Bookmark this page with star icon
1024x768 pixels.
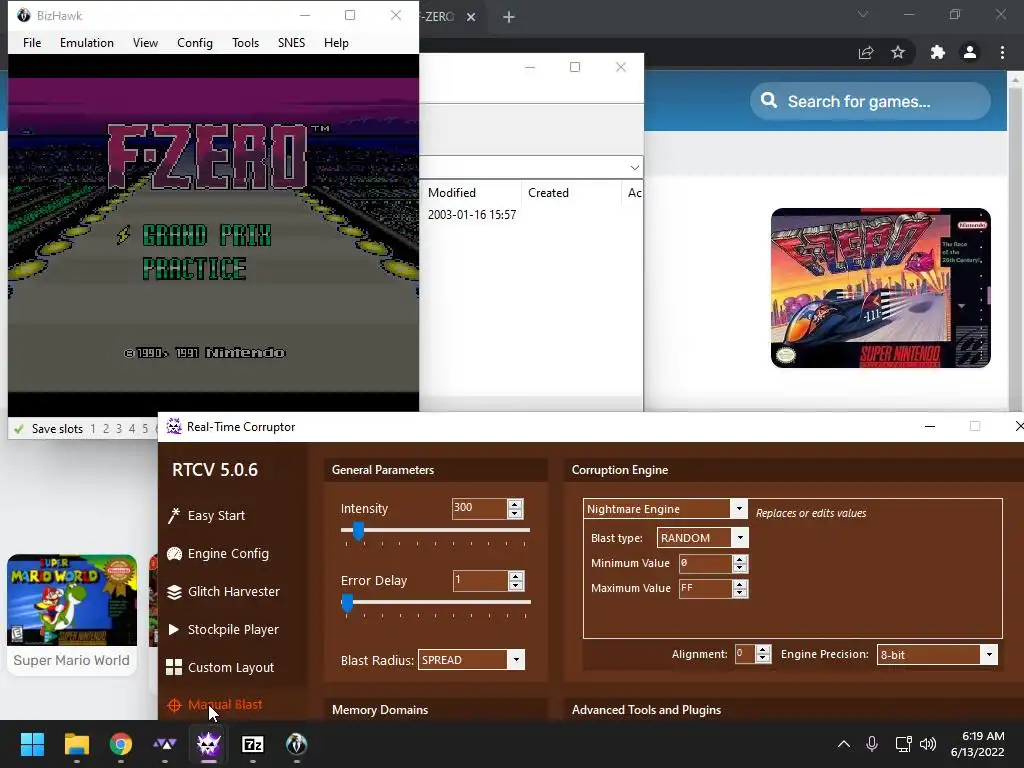(x=898, y=52)
